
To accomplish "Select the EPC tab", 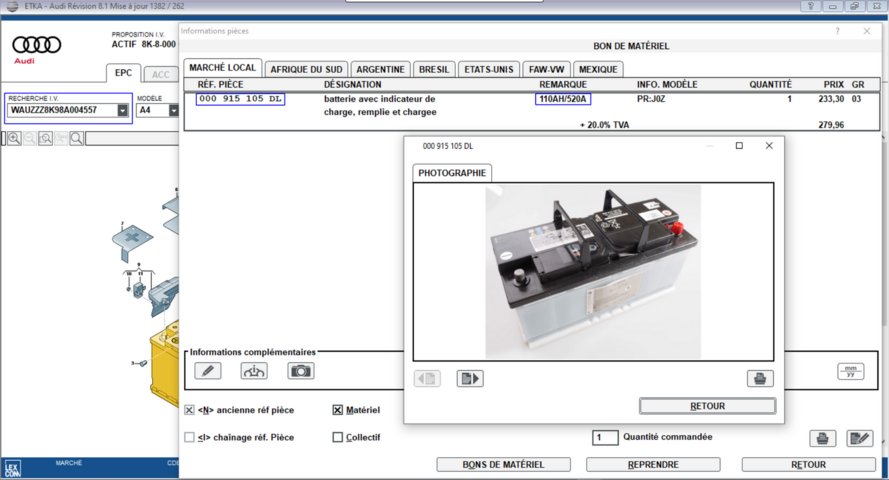I will (123, 73).
